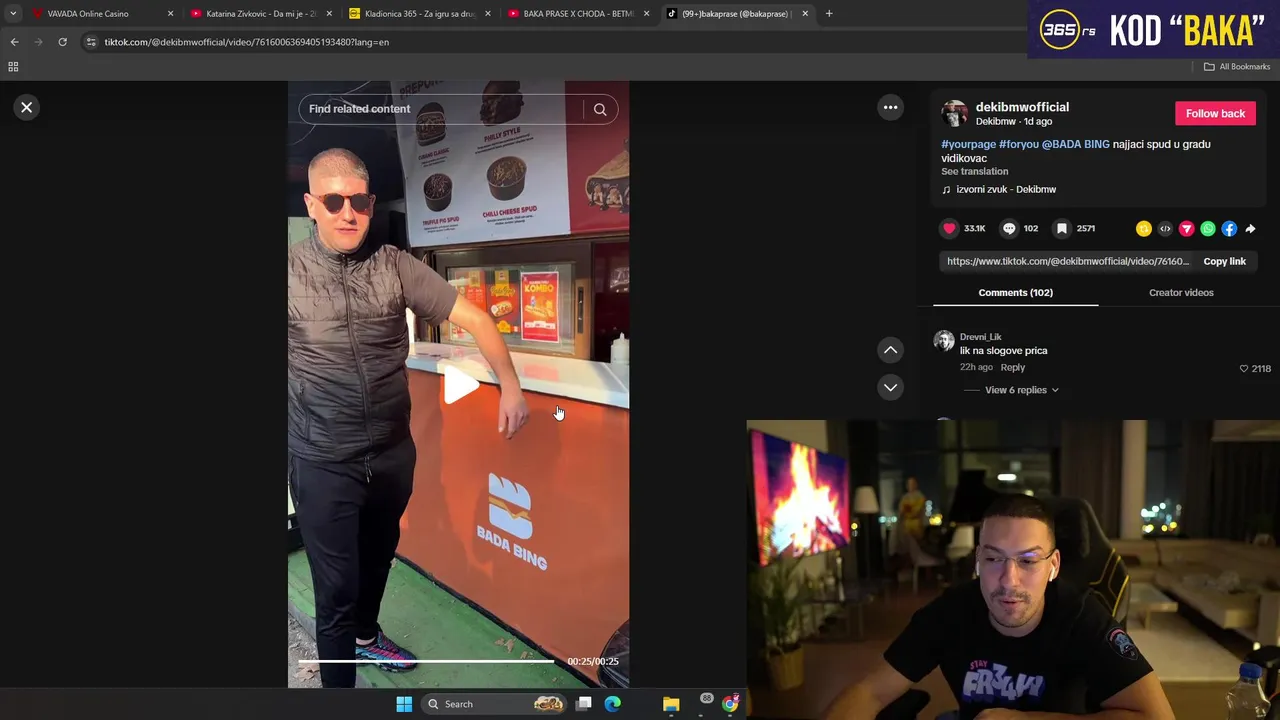Open a new browser tab
The width and height of the screenshot is (1280, 720).
pyautogui.click(x=829, y=14)
